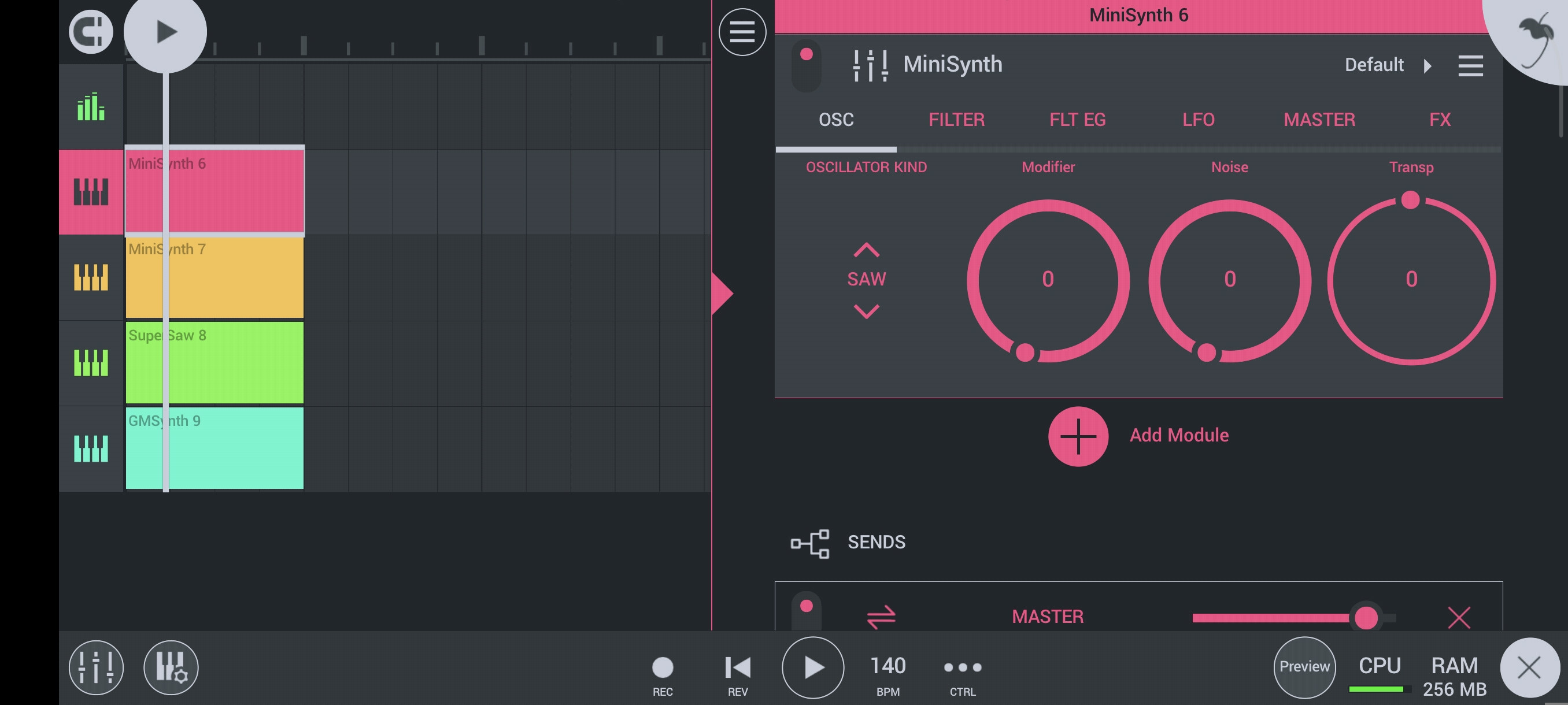Open the round hamburger menu
Screen dimensions: 1568x705
(742, 32)
